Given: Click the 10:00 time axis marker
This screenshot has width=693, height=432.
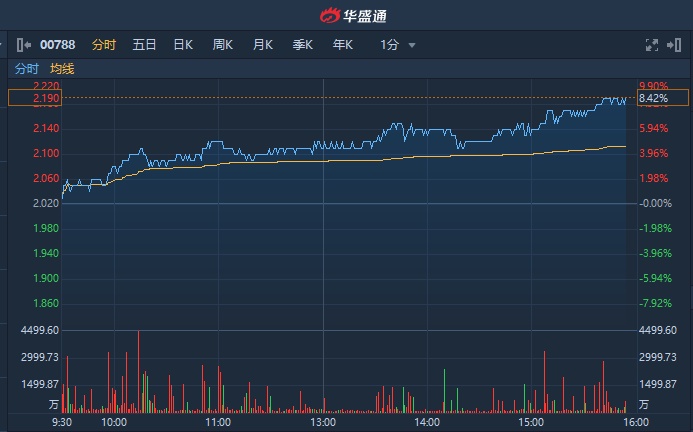Looking at the screenshot, I should click(114, 423).
